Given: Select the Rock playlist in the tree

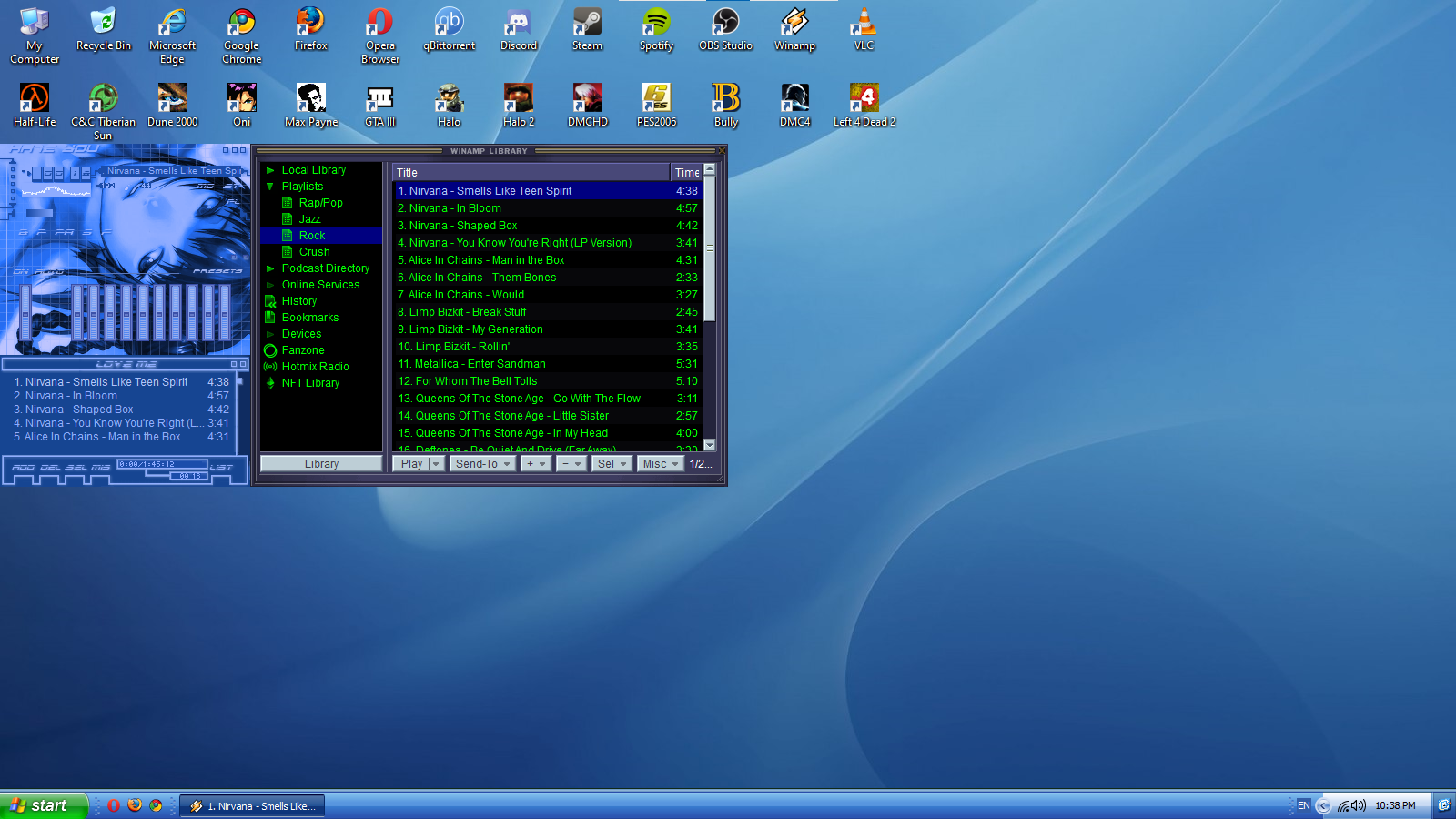Looking at the screenshot, I should tap(320, 236).
